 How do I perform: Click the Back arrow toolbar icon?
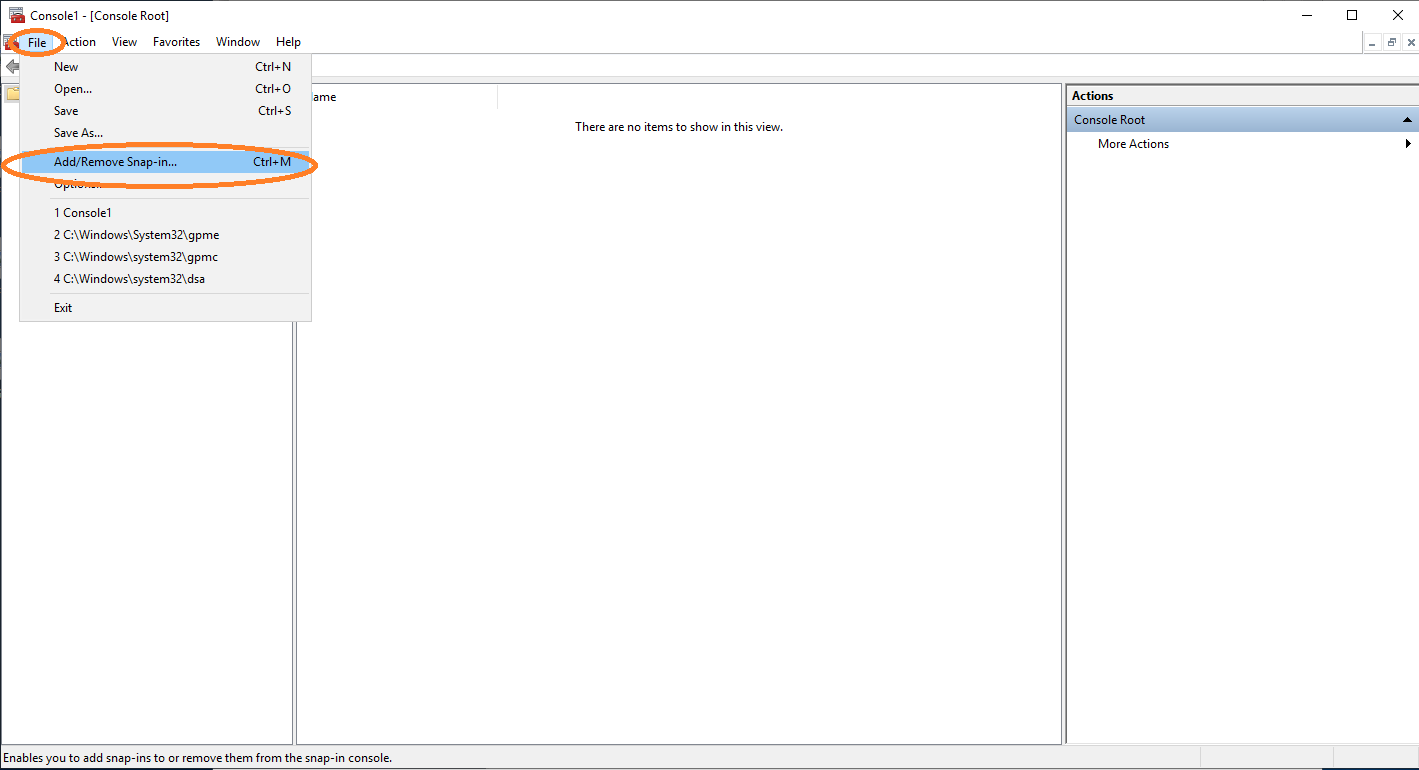[11, 66]
